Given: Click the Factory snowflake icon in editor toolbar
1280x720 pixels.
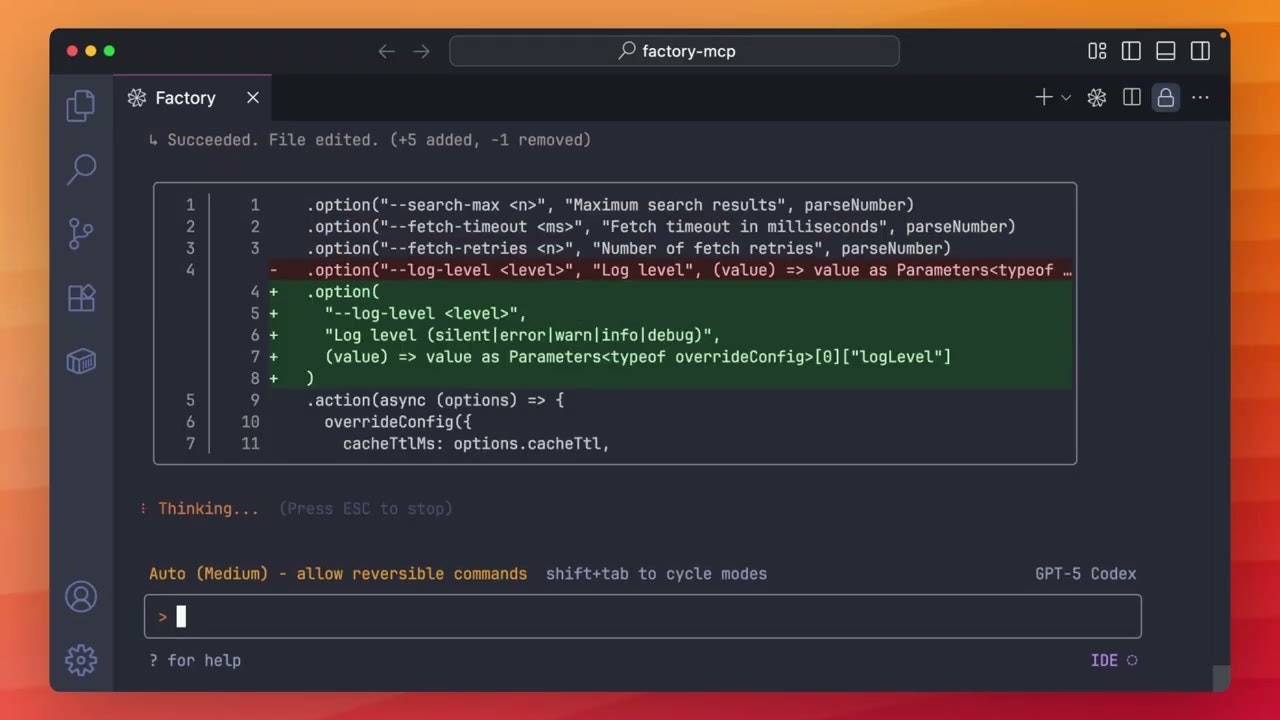Looking at the screenshot, I should [1097, 97].
